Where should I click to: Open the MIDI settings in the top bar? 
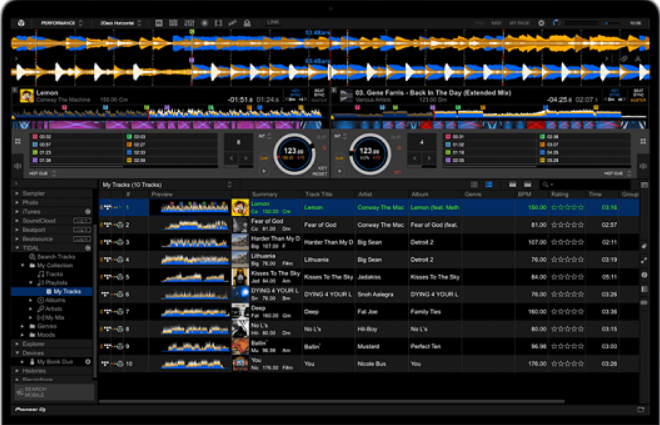coord(496,23)
